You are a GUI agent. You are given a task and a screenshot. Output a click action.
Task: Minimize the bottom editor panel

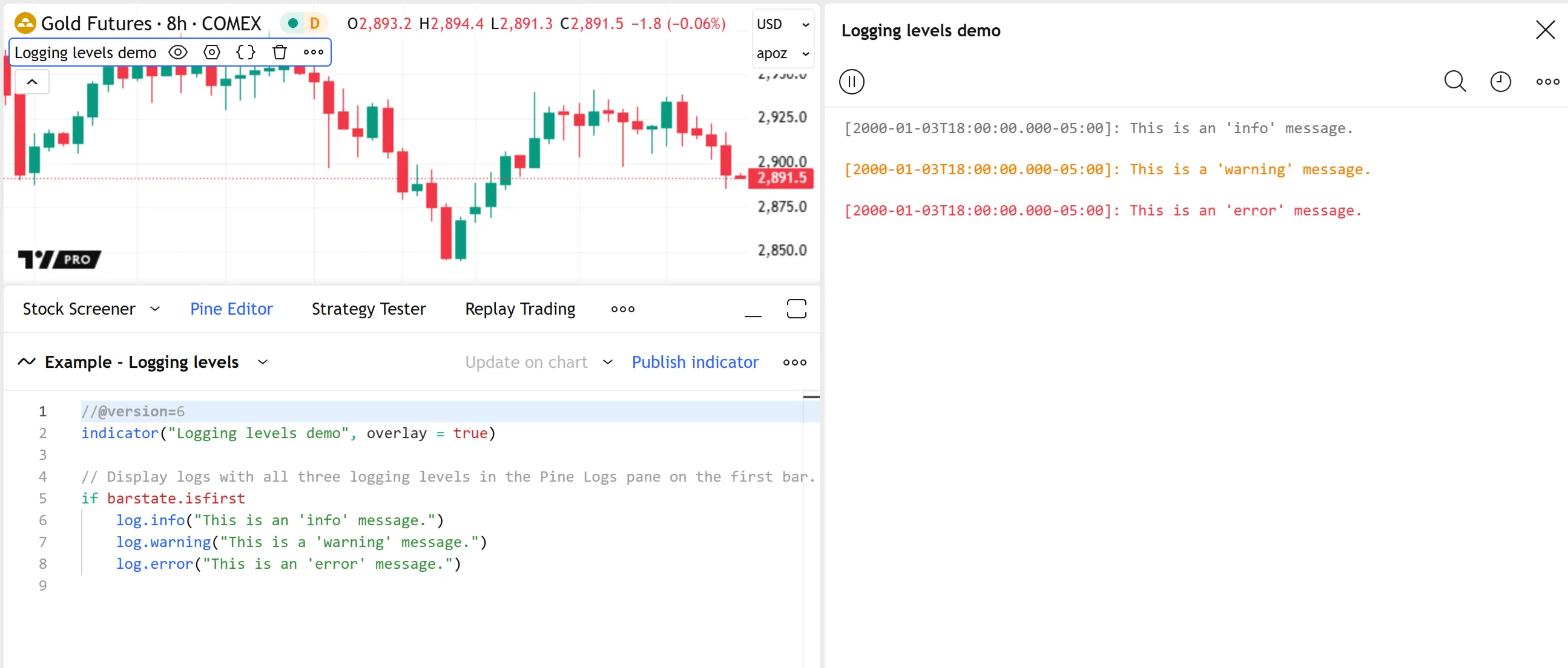(x=753, y=310)
